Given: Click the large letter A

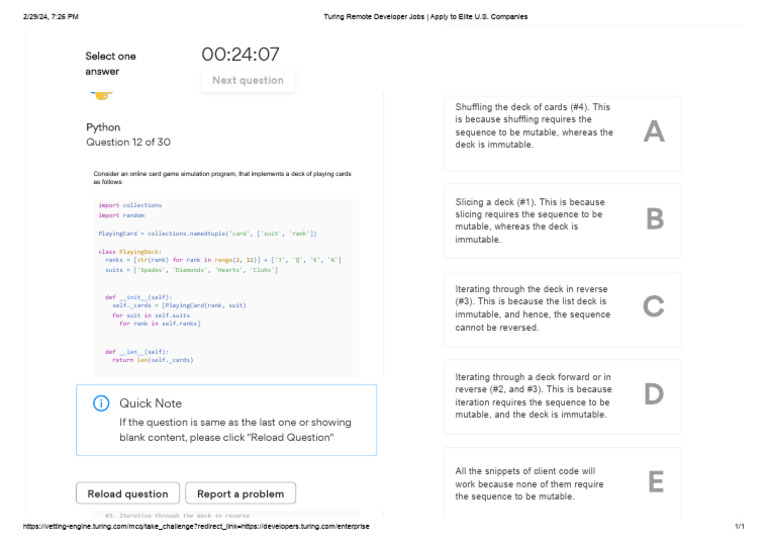Looking at the screenshot, I should click(654, 131).
